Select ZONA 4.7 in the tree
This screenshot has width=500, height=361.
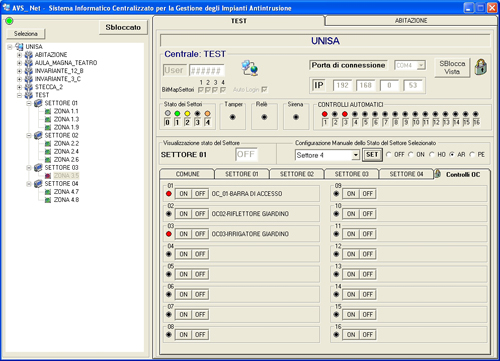click(66, 192)
